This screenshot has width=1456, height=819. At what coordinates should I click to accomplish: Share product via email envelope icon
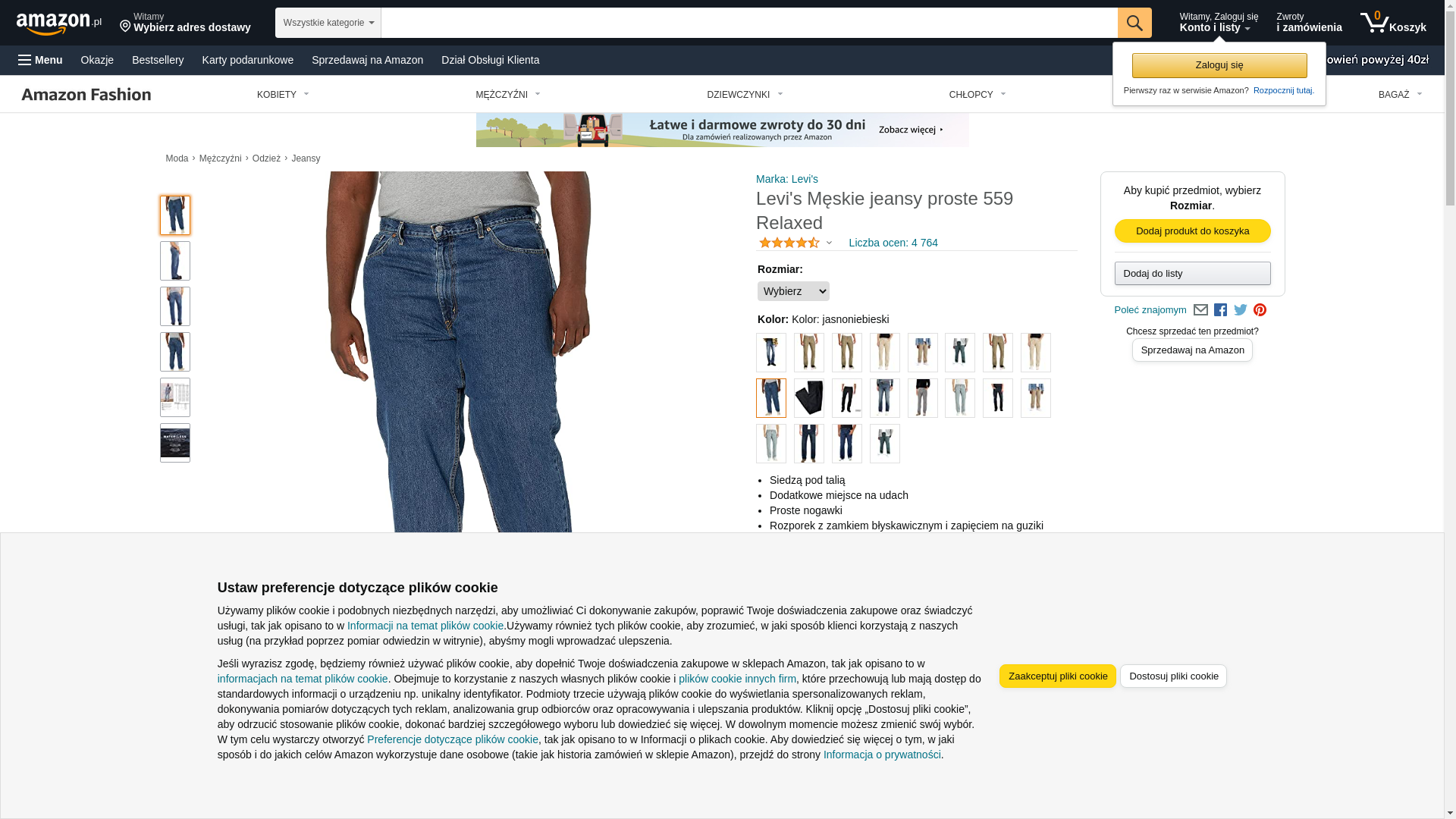tap(1200, 310)
